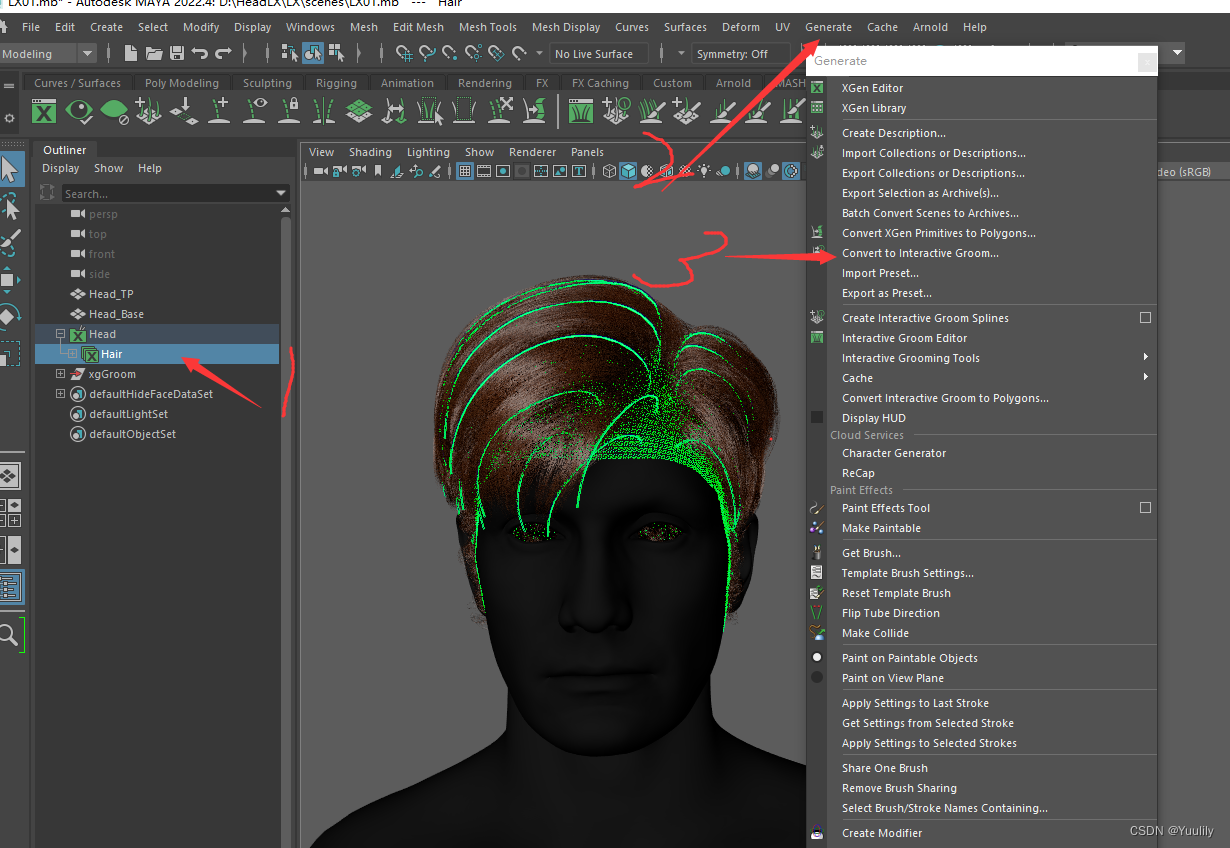Select defaultLightSet in Outliner

128,414
